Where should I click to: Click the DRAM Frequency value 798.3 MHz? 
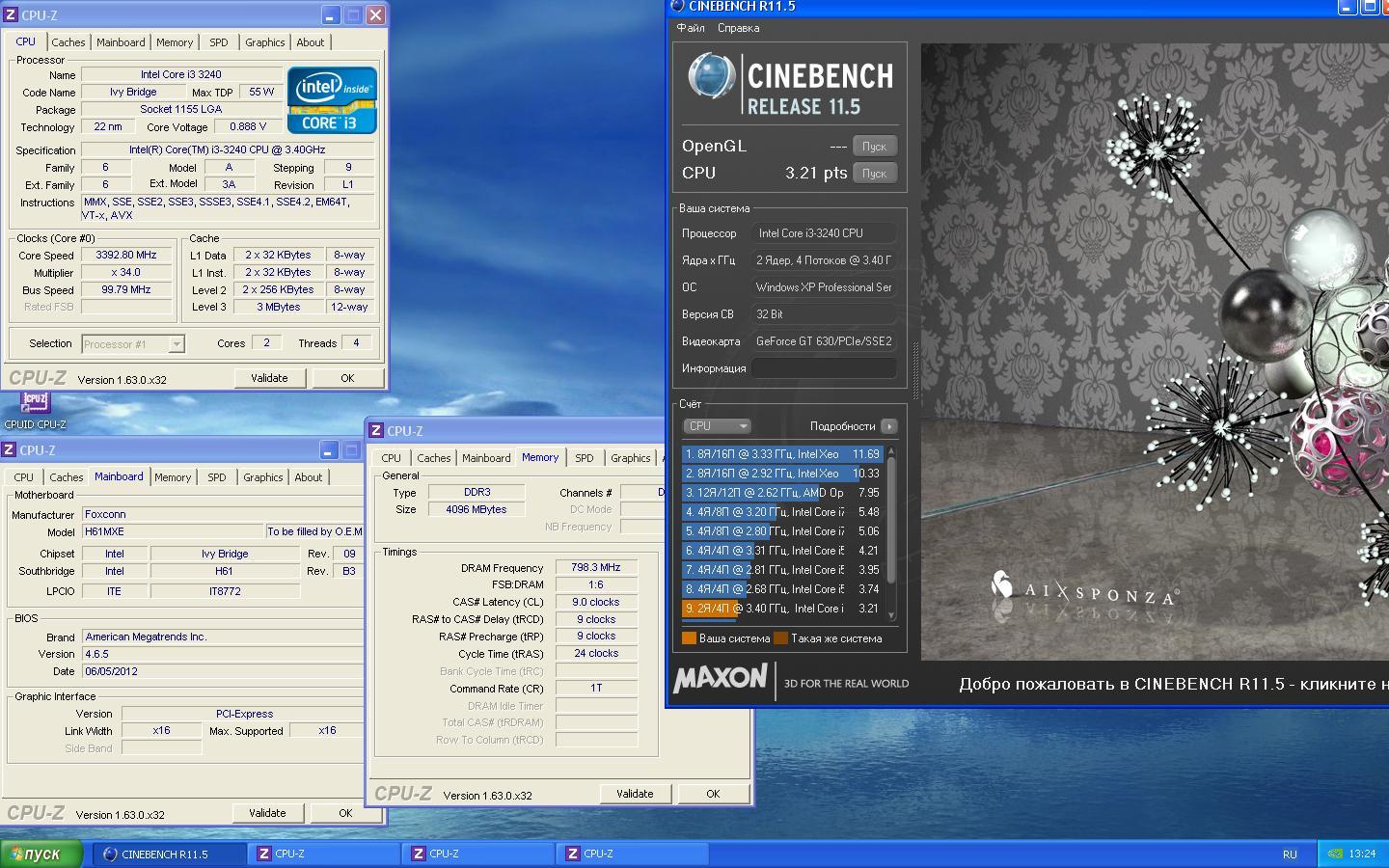[596, 568]
